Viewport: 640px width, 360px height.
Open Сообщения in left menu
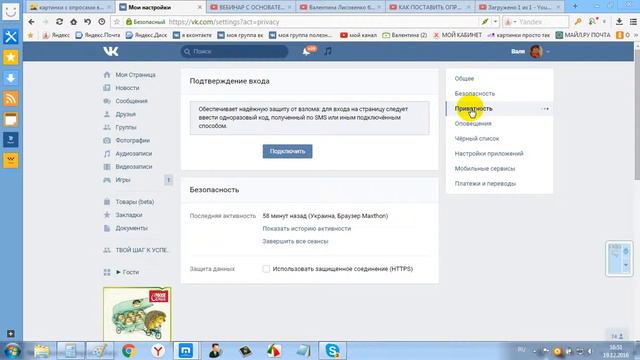[x=131, y=101]
